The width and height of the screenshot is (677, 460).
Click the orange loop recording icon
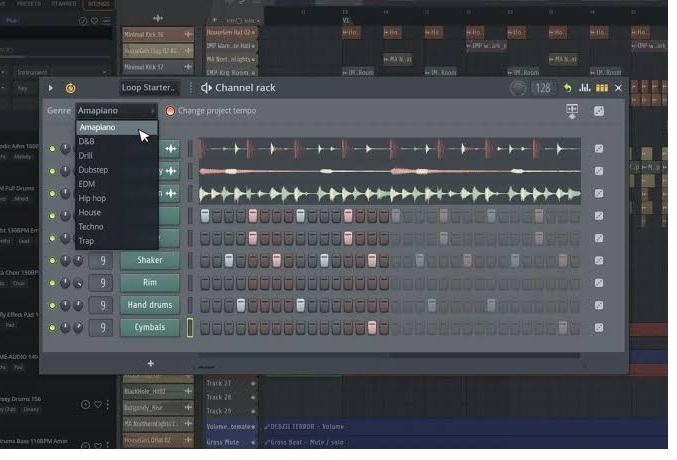pos(70,88)
